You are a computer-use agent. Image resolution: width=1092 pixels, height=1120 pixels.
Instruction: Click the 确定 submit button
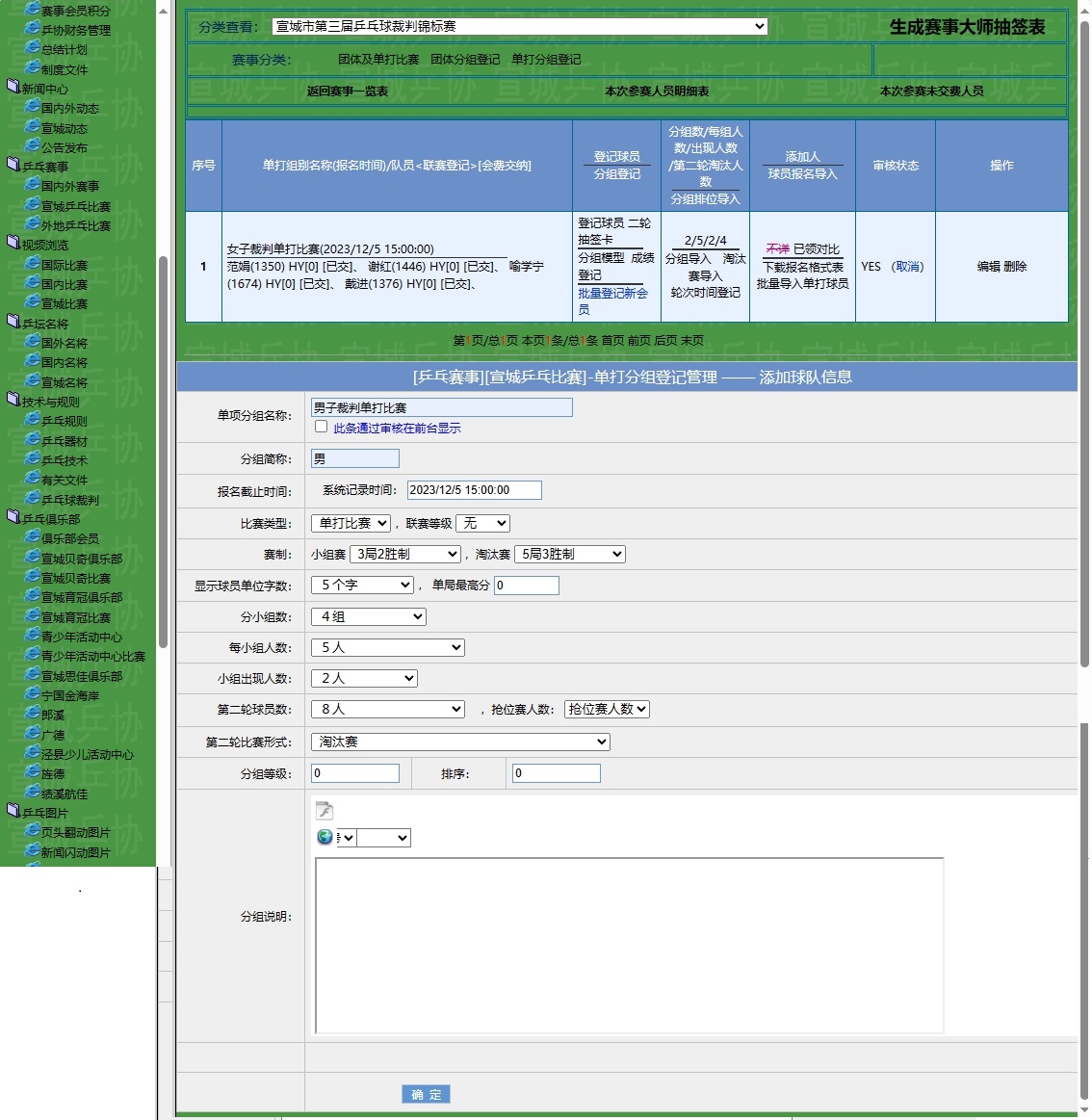[x=426, y=1094]
